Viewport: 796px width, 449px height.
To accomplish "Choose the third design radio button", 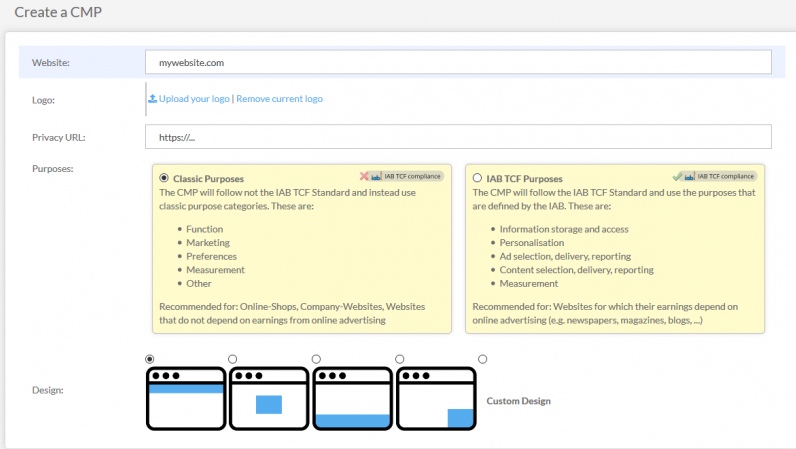I will click(316, 358).
